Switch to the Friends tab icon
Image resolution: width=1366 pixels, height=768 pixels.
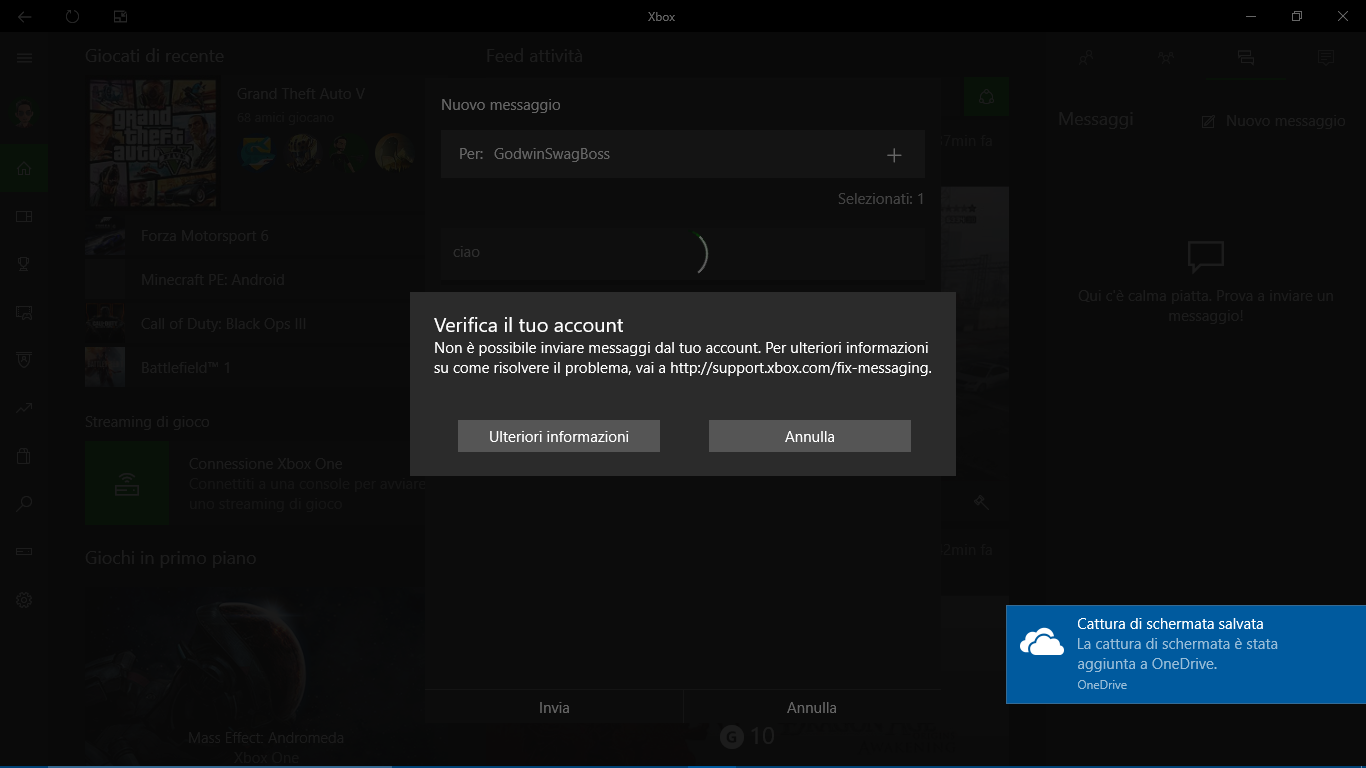point(1086,57)
